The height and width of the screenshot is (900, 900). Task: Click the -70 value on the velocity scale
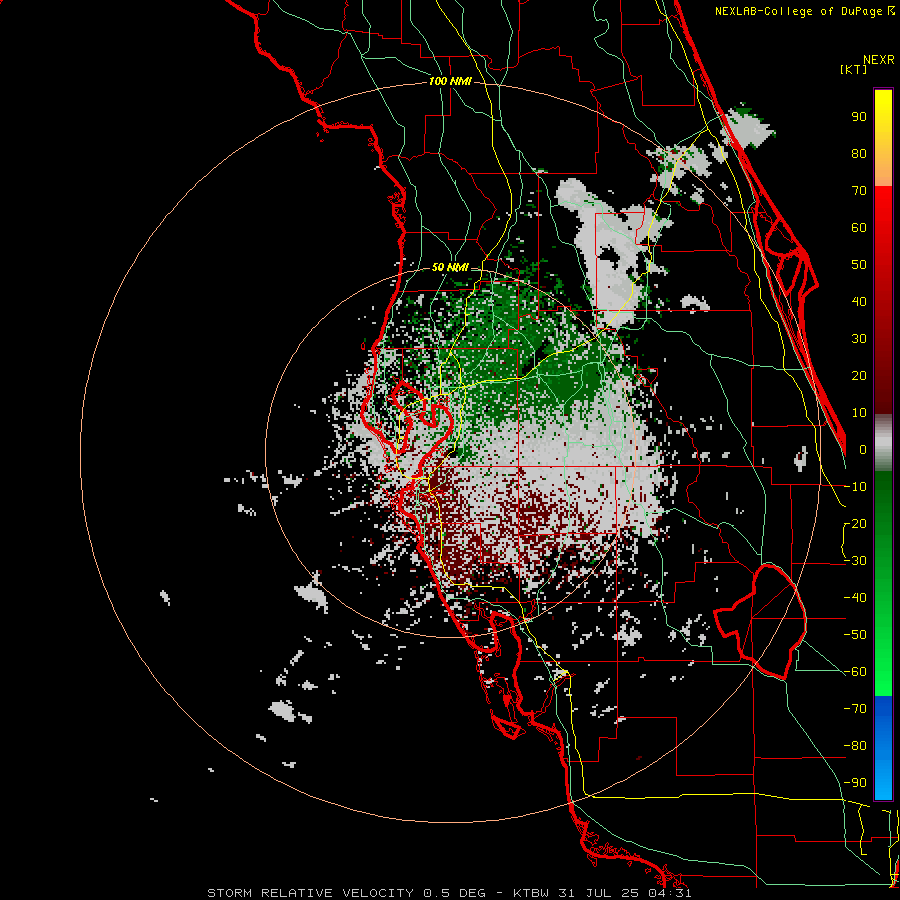(855, 709)
